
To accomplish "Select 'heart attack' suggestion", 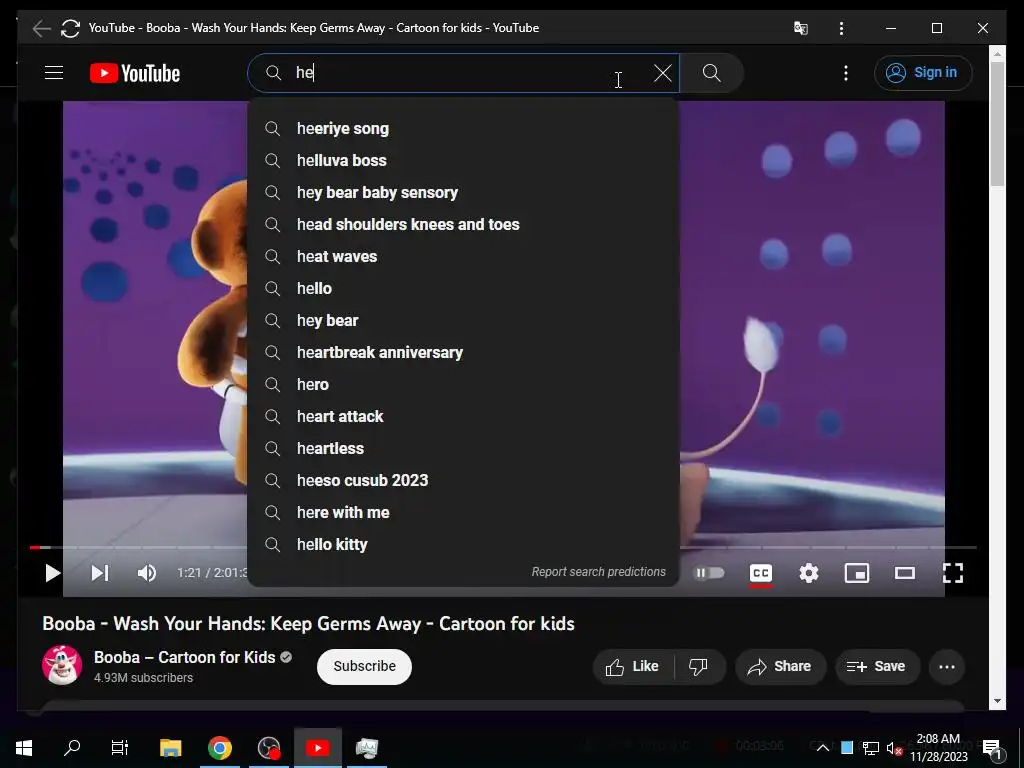I will tap(463, 417).
